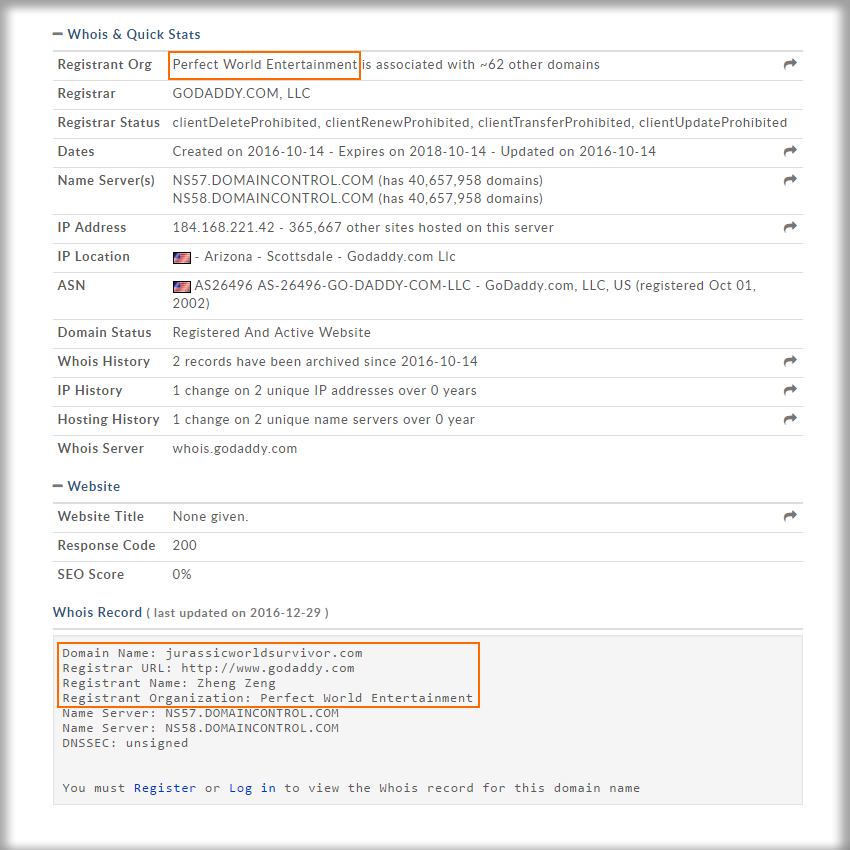850x850 pixels.
Task: Click the US flag icon beside ASN
Action: pos(181,287)
